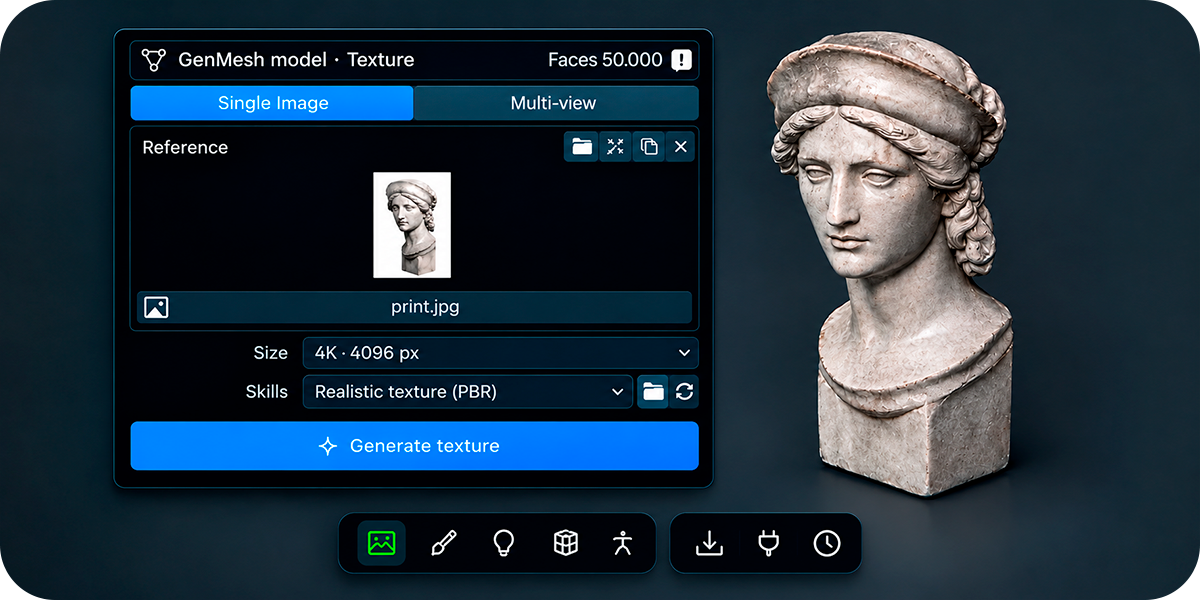Refresh the Skills list with the reload icon
The height and width of the screenshot is (600, 1200).
684,392
